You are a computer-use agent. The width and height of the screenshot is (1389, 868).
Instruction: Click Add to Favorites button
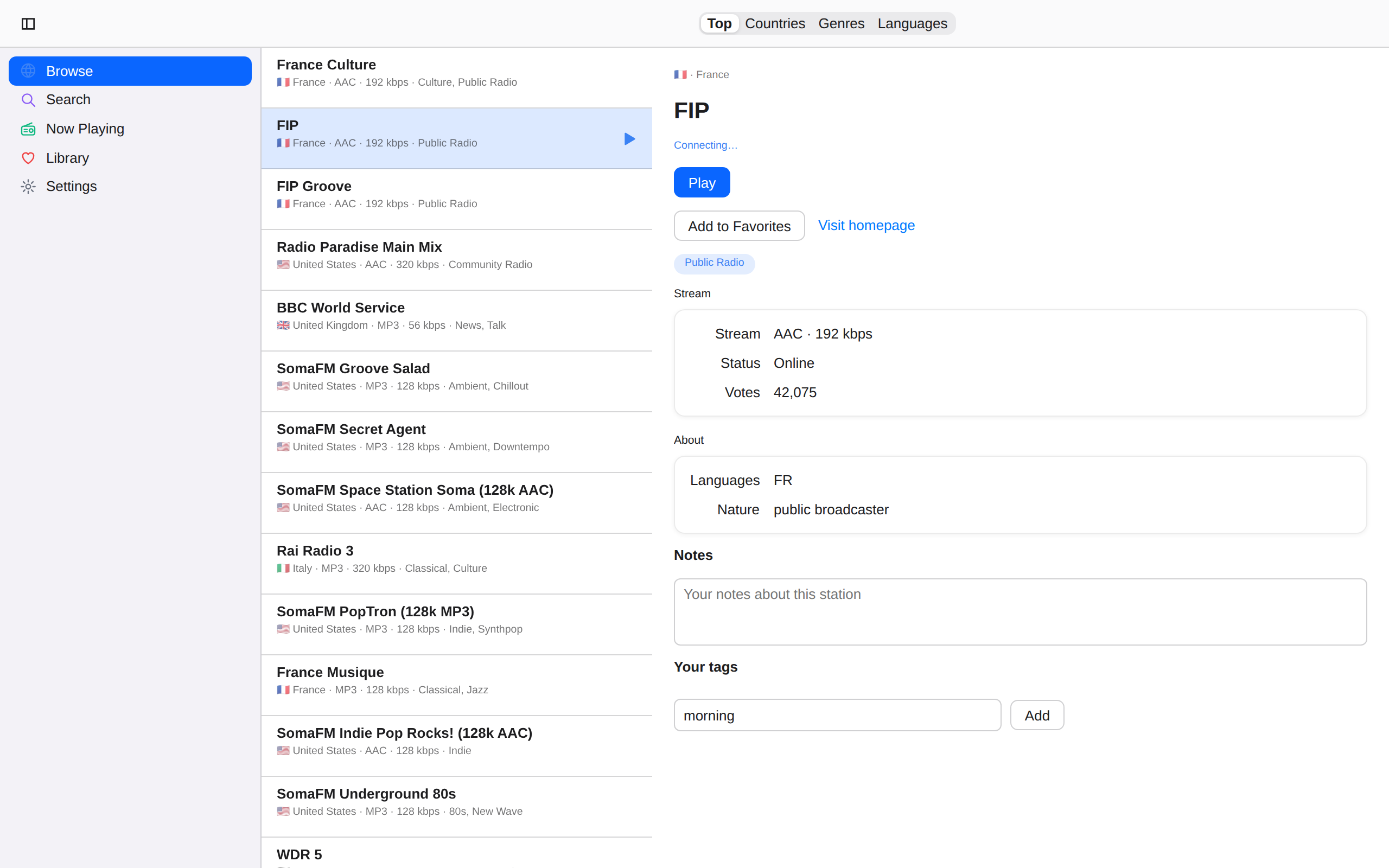coord(740,226)
